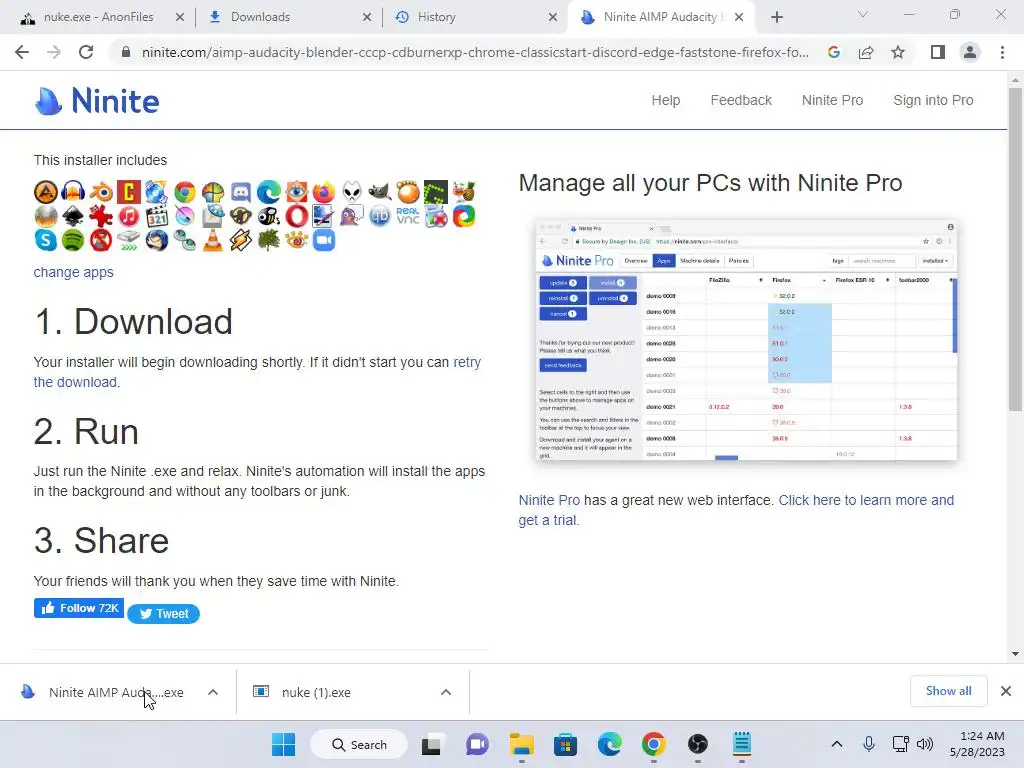1024x768 pixels.
Task: Open the Help page
Action: (665, 101)
